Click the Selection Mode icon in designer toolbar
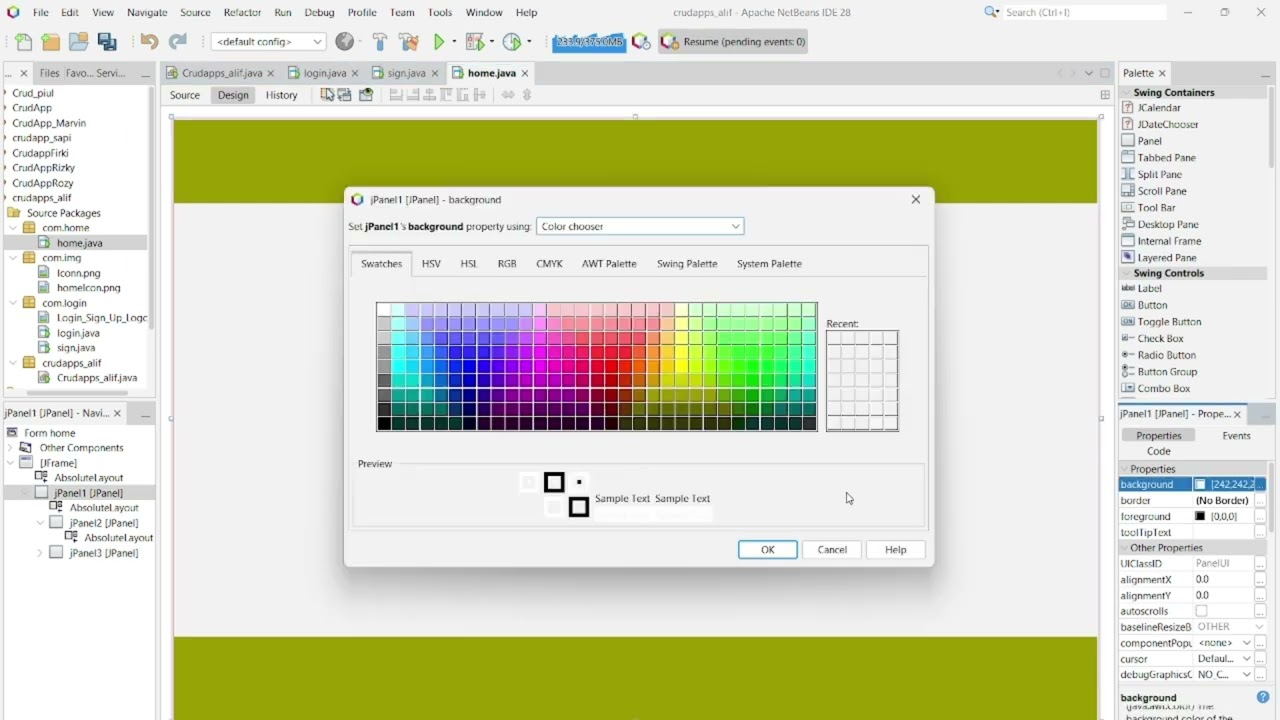1280x720 pixels. point(327,95)
